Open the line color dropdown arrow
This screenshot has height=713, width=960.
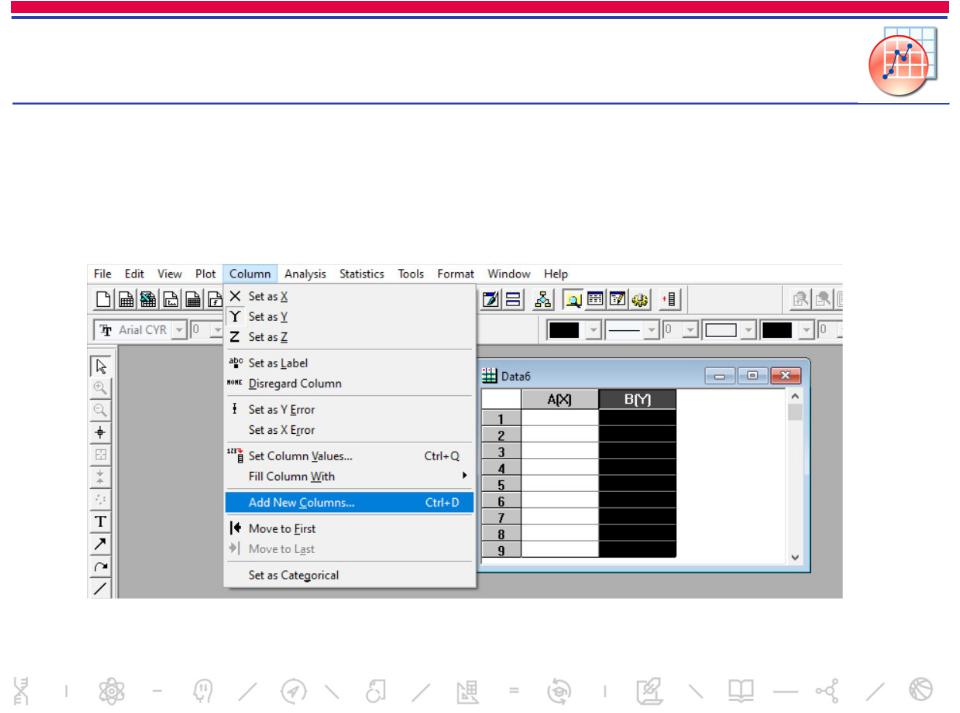point(593,330)
